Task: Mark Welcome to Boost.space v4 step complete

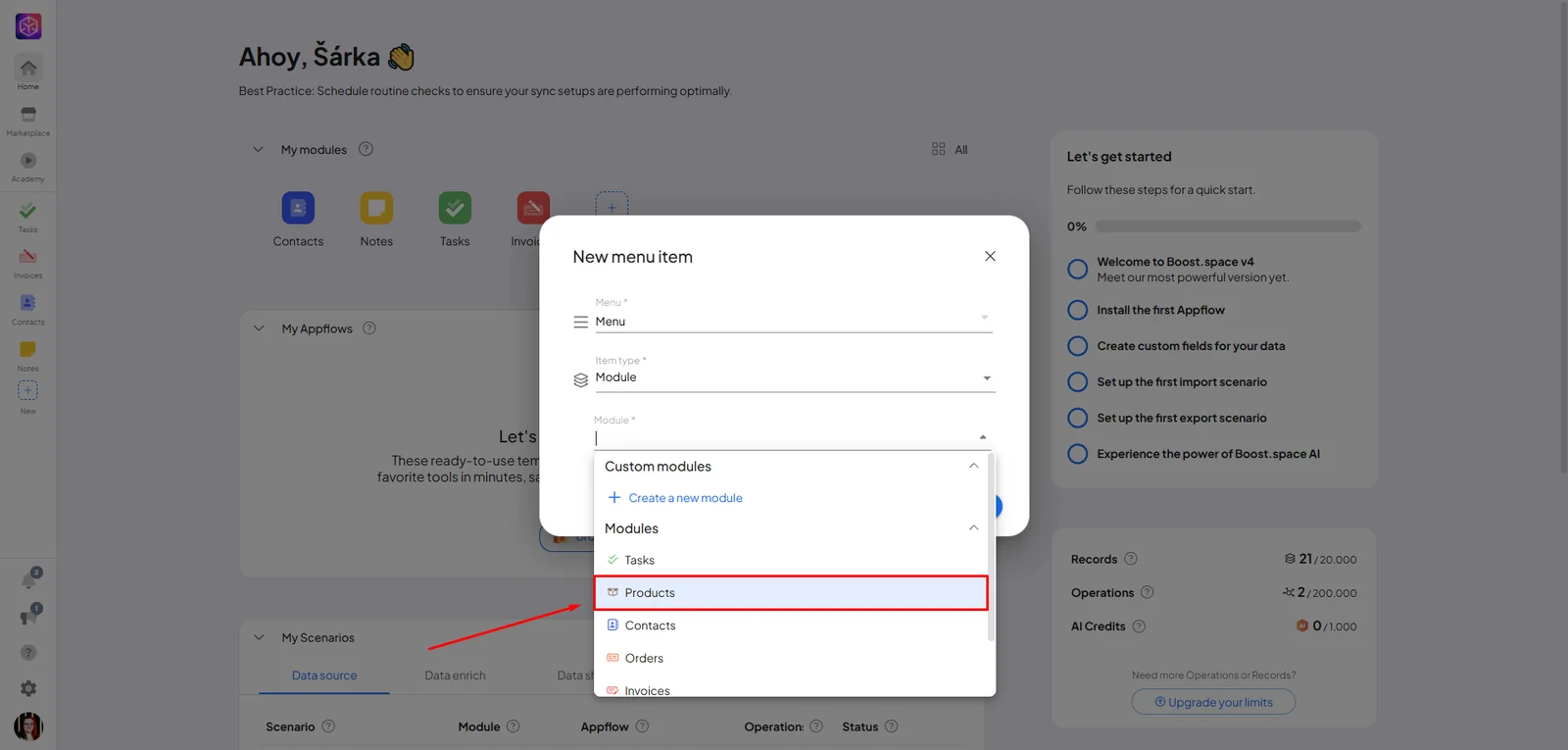Action: (1078, 269)
